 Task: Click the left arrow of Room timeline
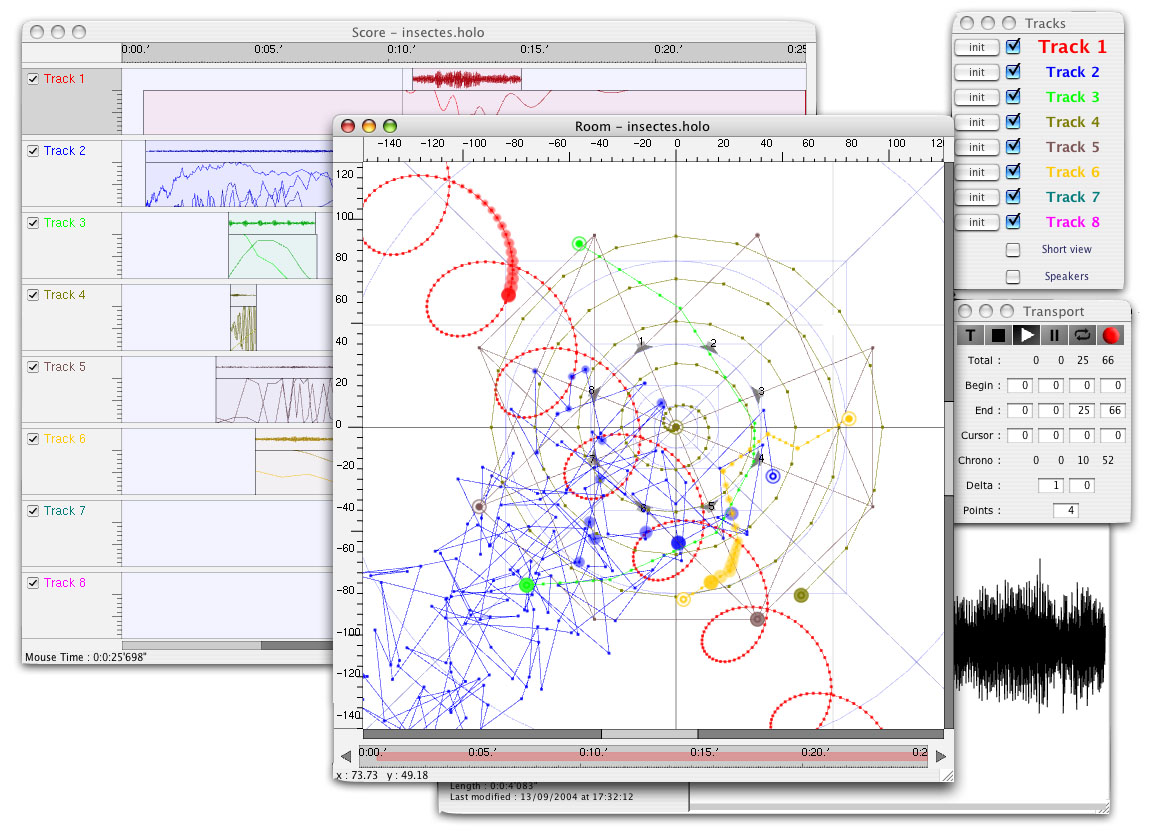(345, 756)
